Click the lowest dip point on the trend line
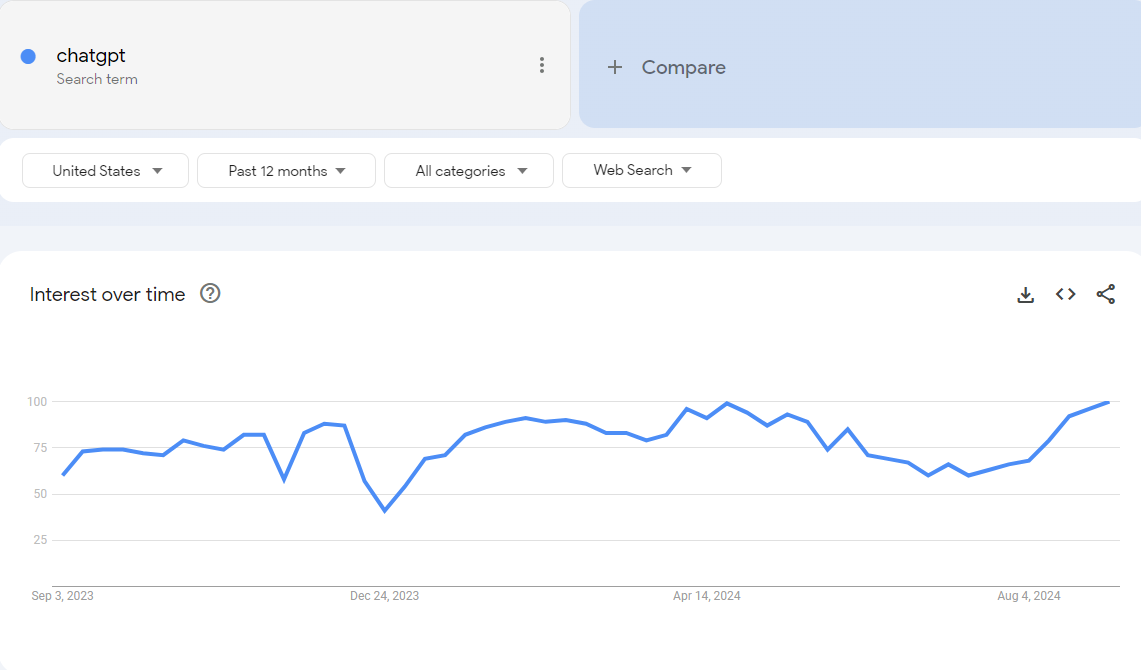Image resolution: width=1141 pixels, height=670 pixels. click(x=385, y=511)
